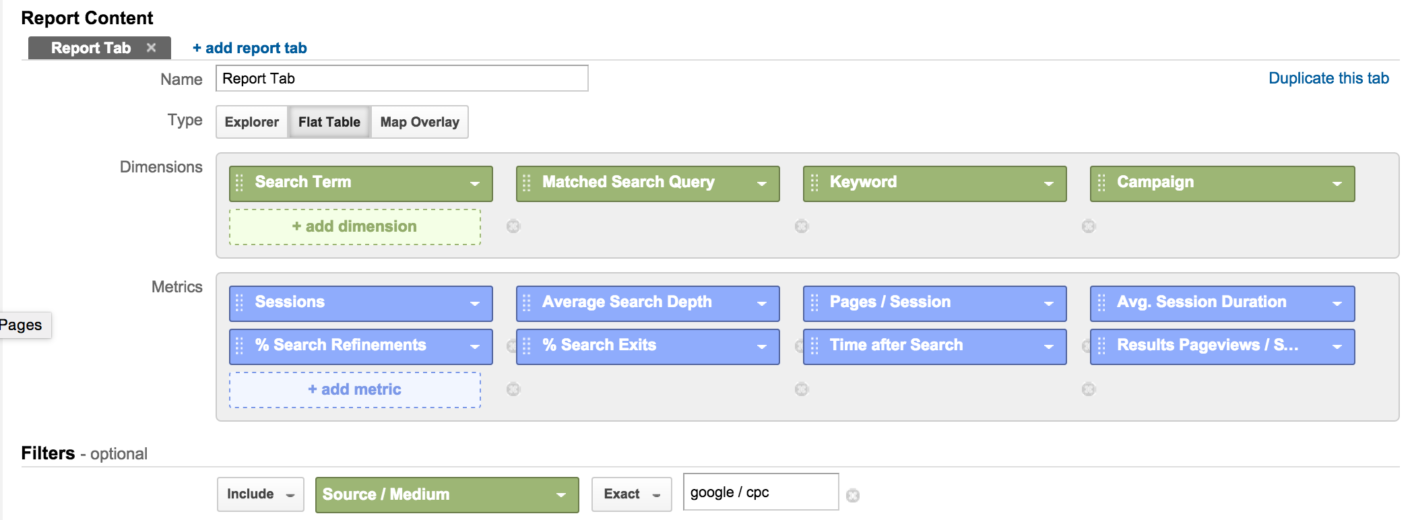Grab the Search Term drag handle
This screenshot has width=1412, height=520.
click(x=239, y=183)
